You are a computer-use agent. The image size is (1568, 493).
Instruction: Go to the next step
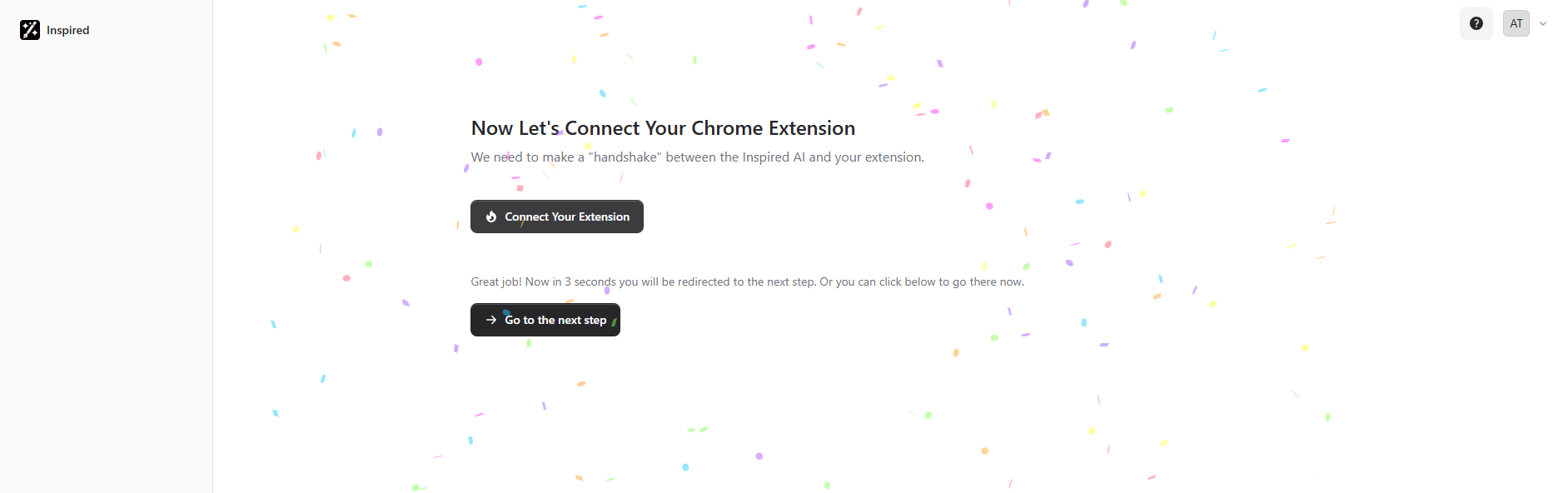[545, 320]
